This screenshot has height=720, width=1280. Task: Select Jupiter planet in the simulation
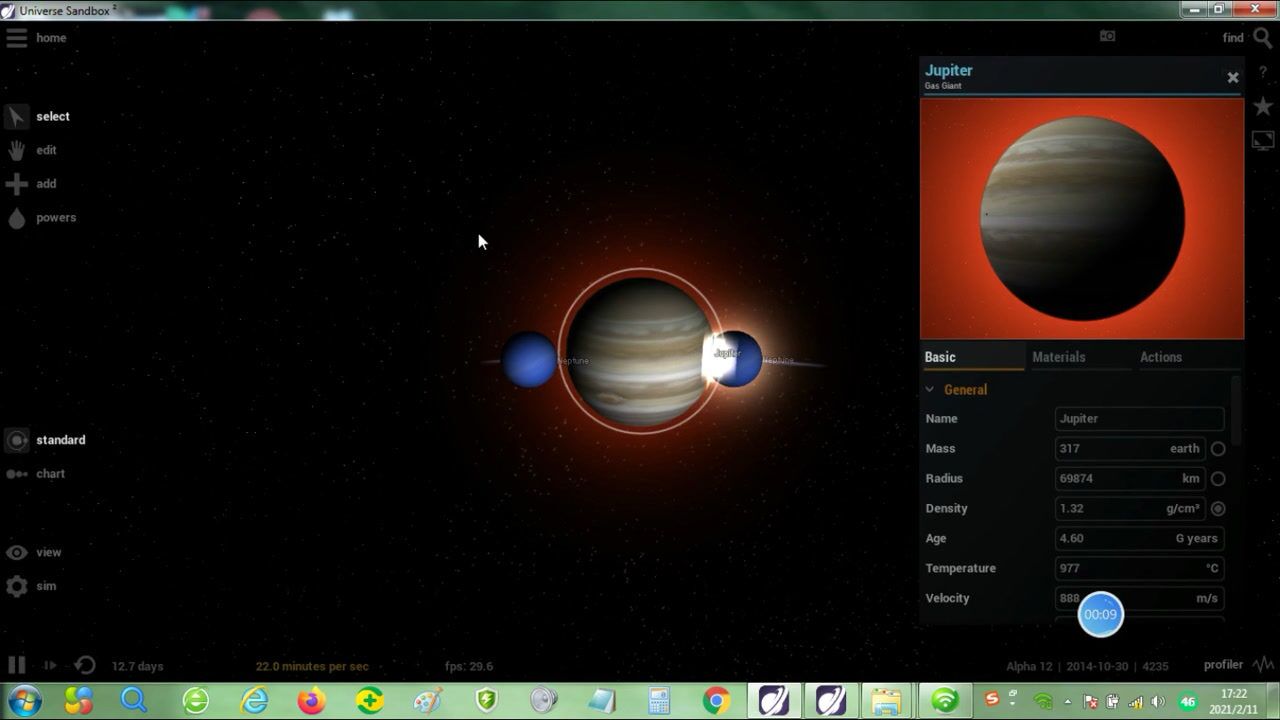(x=640, y=350)
